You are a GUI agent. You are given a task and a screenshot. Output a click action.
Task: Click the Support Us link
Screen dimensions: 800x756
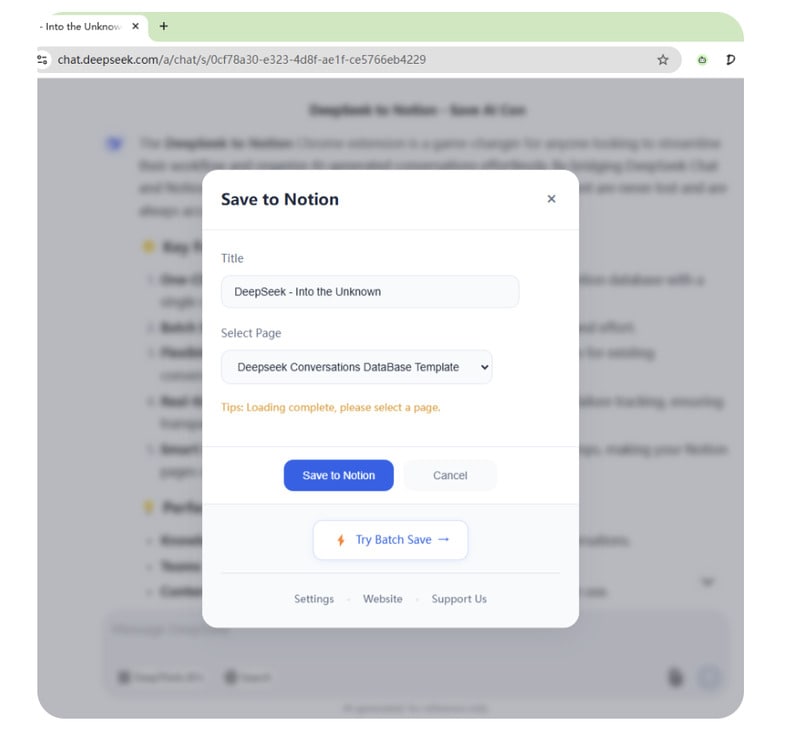[459, 599]
